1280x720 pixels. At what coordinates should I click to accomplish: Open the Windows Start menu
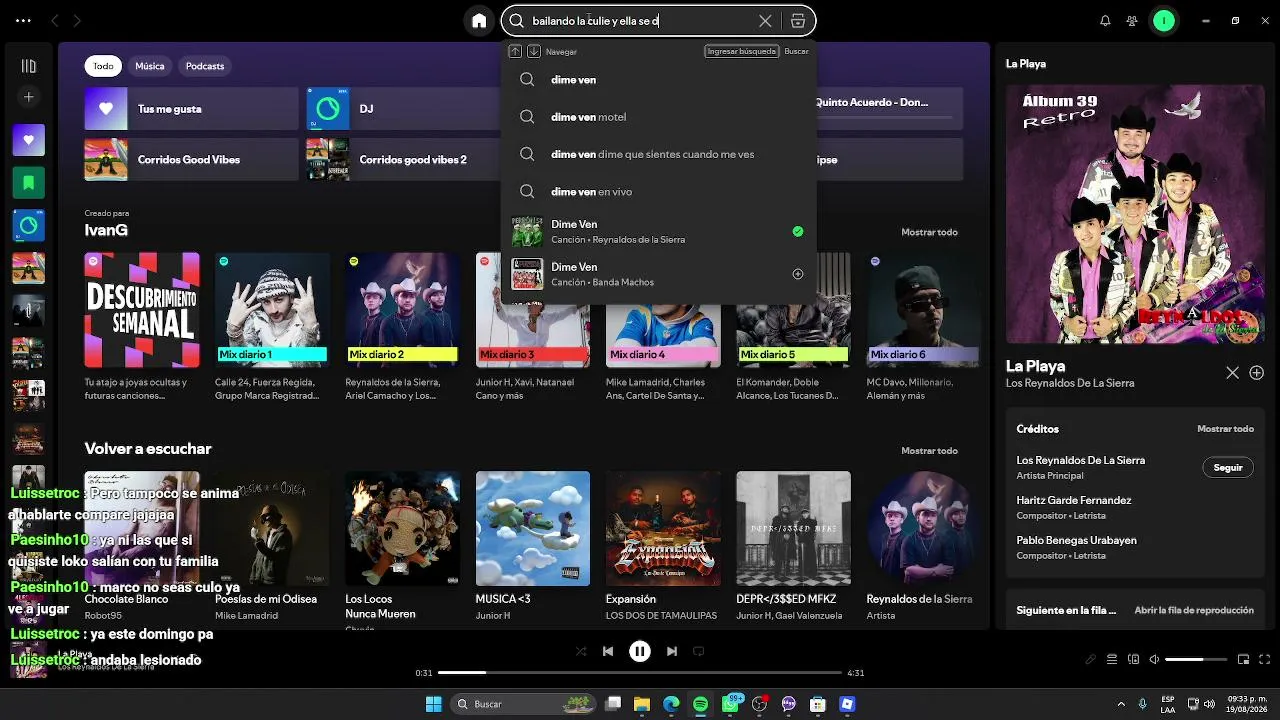click(433, 704)
